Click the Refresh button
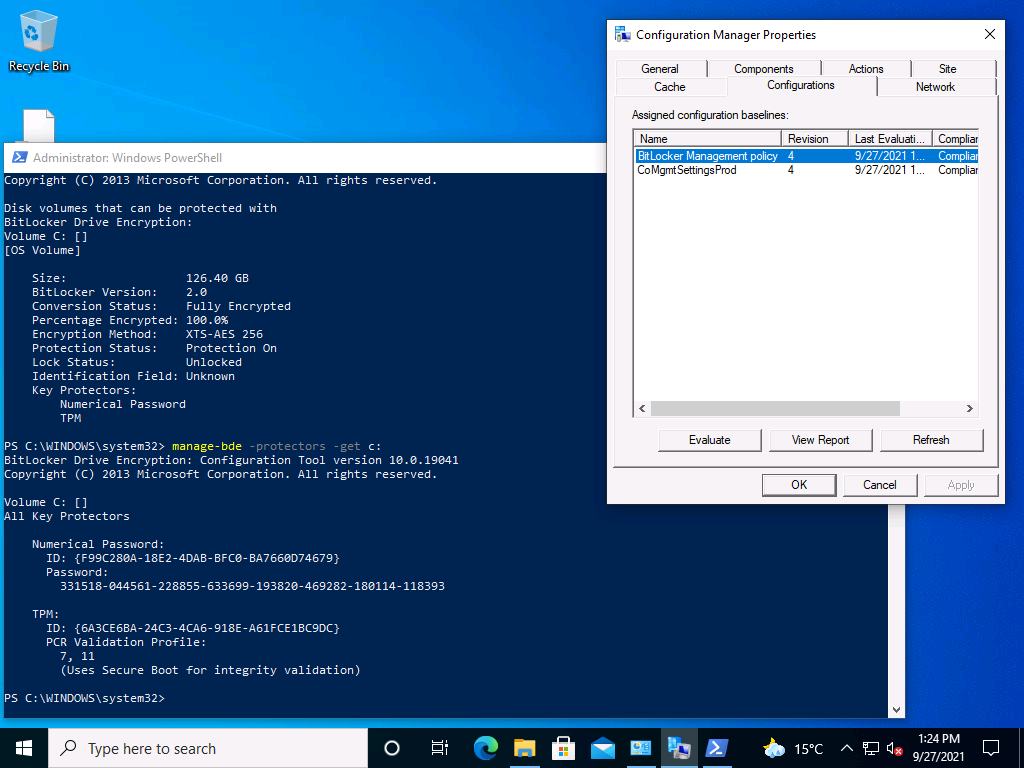This screenshot has height=768, width=1024. (931, 440)
